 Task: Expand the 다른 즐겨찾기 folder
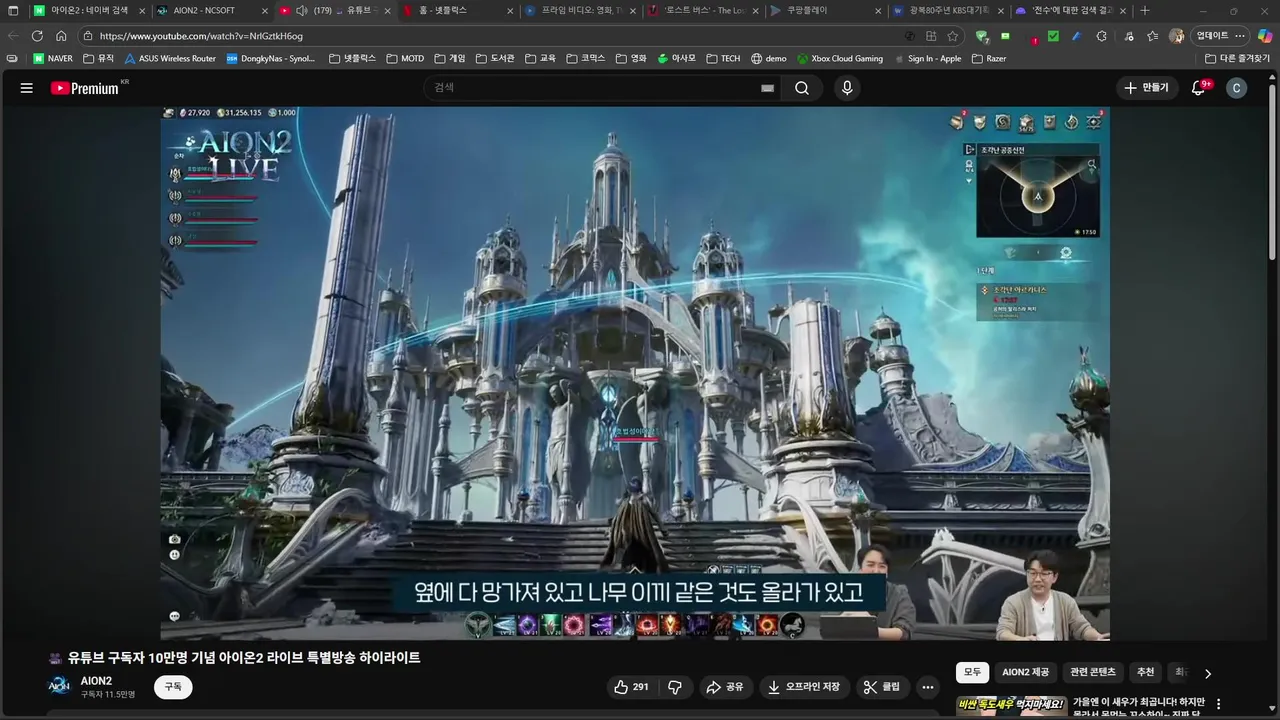1237,59
